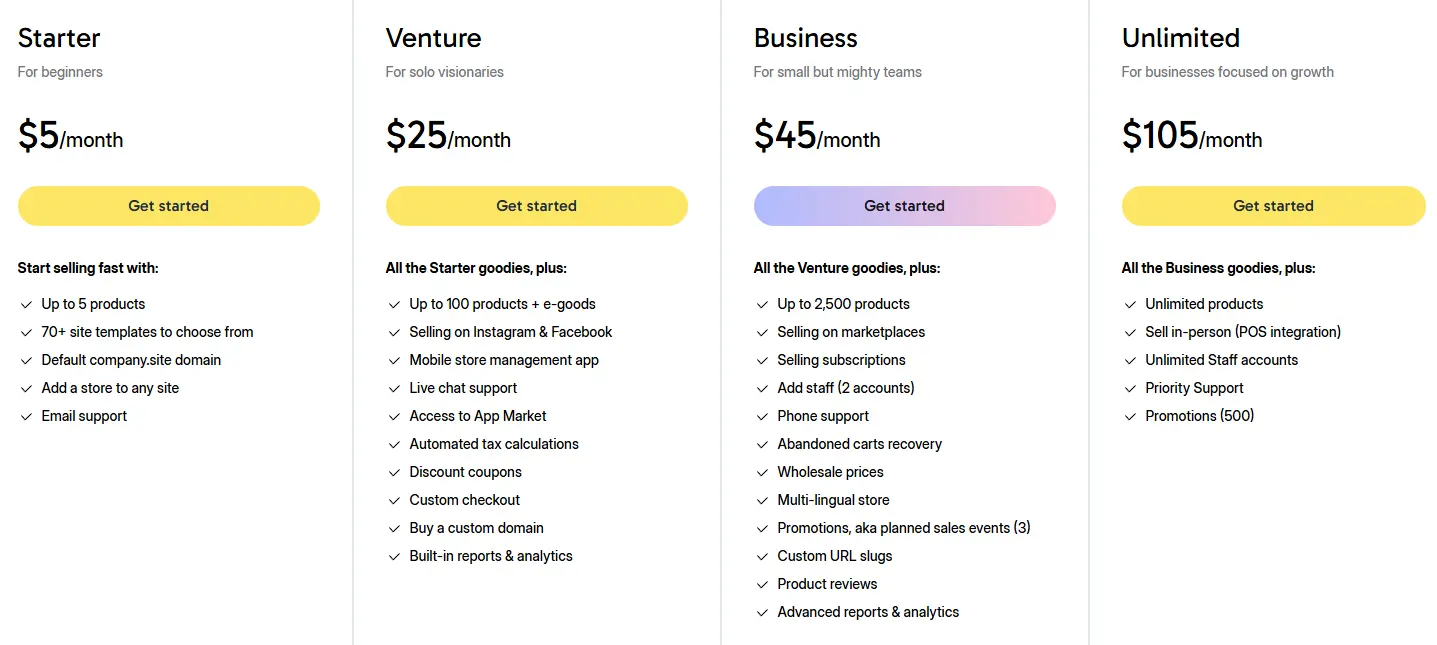Click checkmark beside Priority Support
Screen dimensions: 1437x645
click(1130, 389)
